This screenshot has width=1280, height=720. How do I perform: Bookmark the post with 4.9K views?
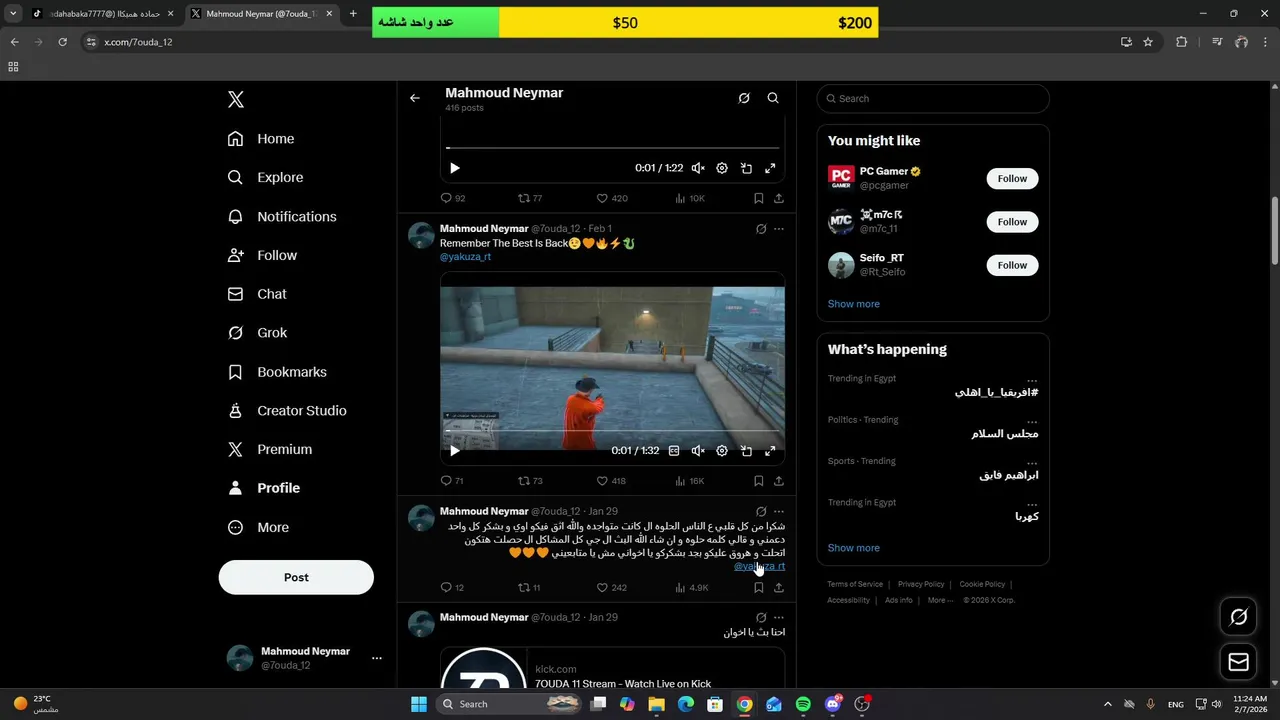click(759, 588)
